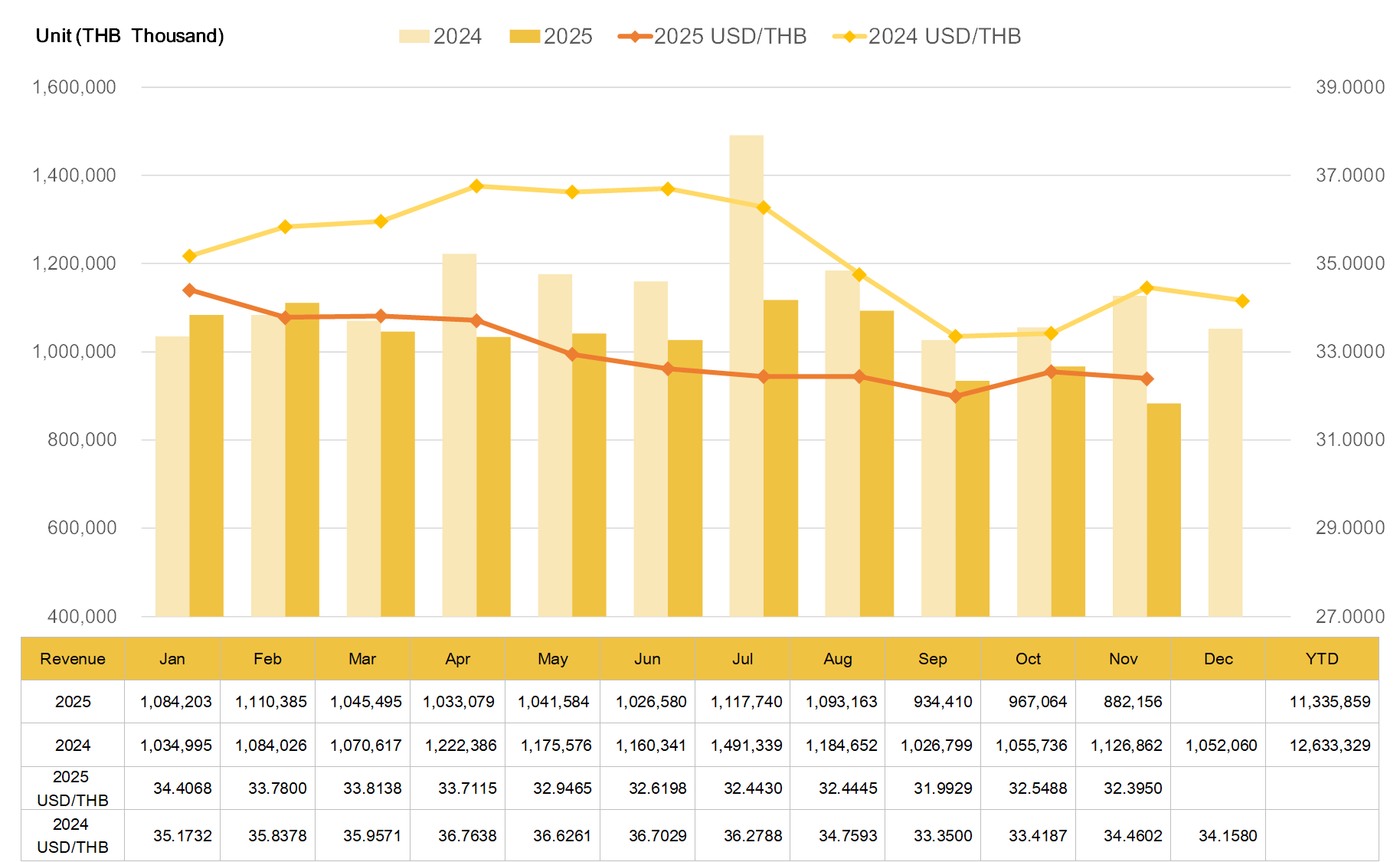Select the January marker on 2025 USD/THB line

190,290
